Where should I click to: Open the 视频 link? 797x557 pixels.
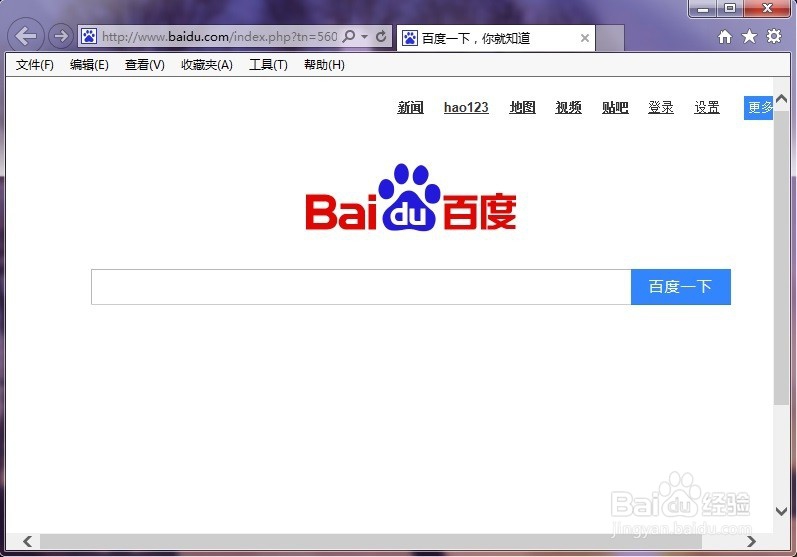click(568, 107)
